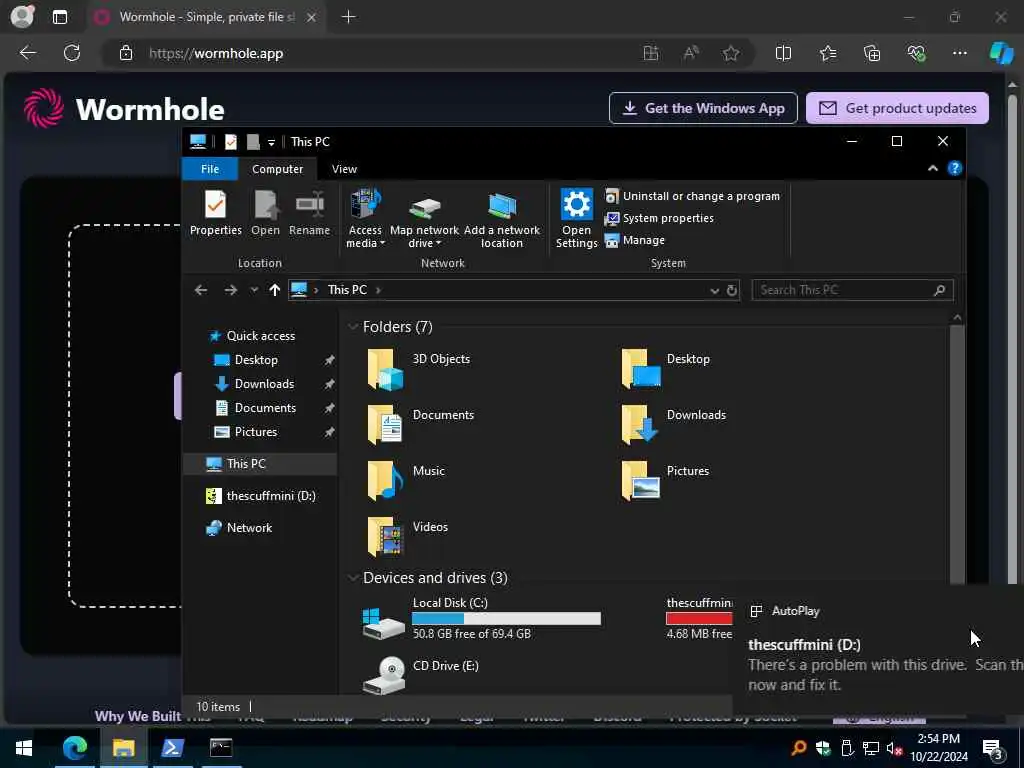Viewport: 1024px width, 768px height.
Task: Select Desktop under Quick access
Action: pyautogui.click(x=255, y=360)
